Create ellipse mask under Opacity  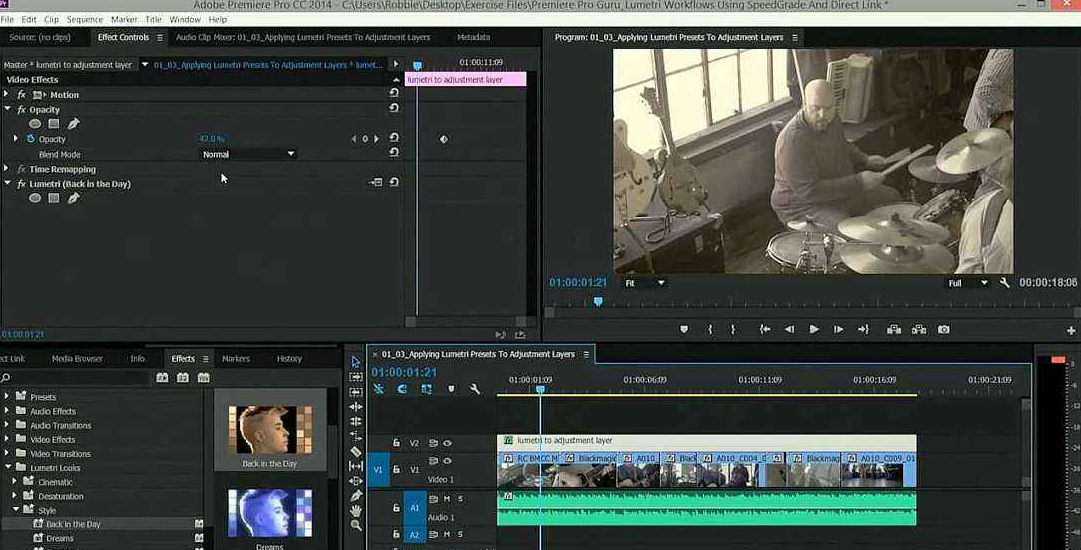[x=35, y=124]
